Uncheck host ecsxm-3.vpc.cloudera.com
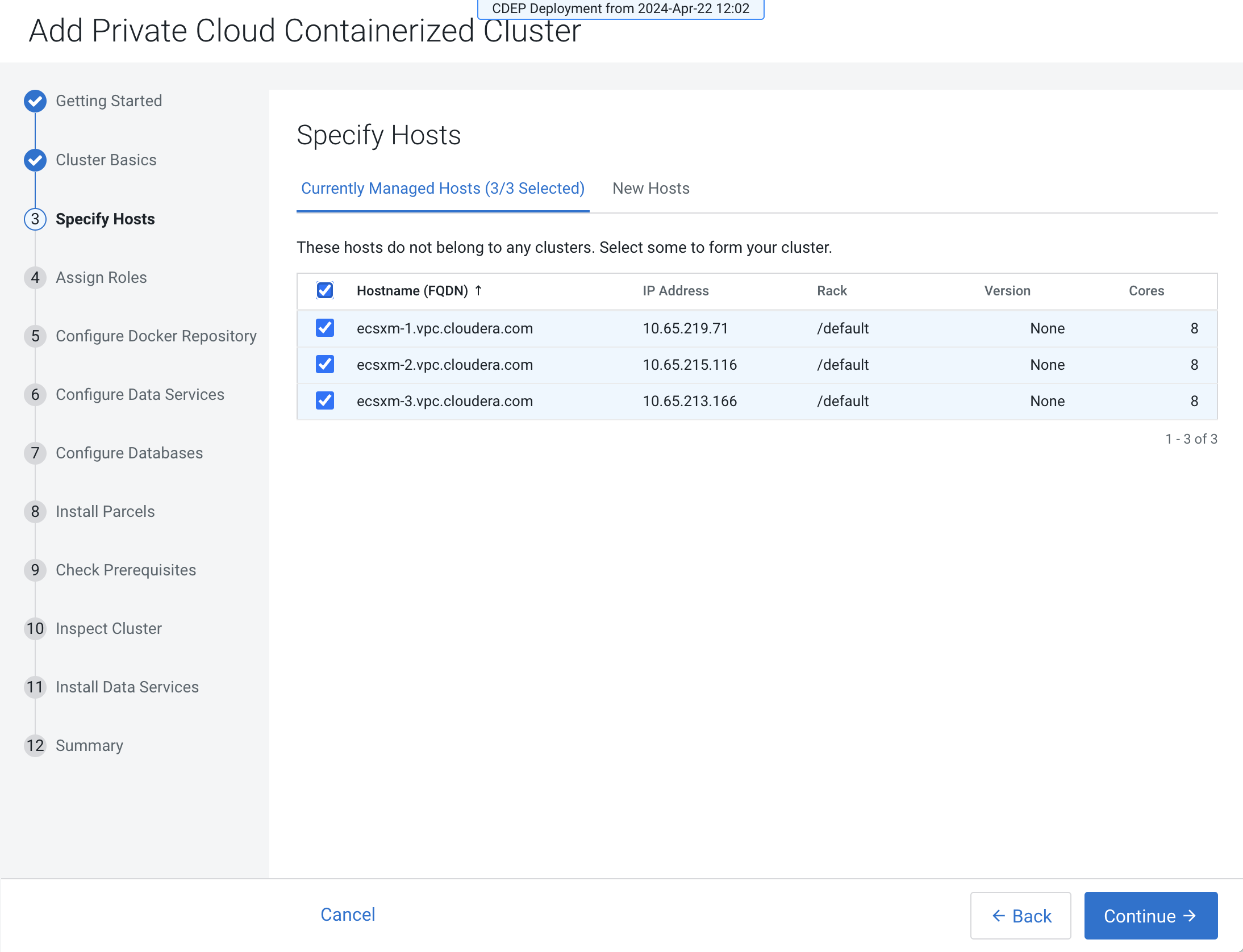Viewport: 1243px width, 952px height. [x=325, y=401]
